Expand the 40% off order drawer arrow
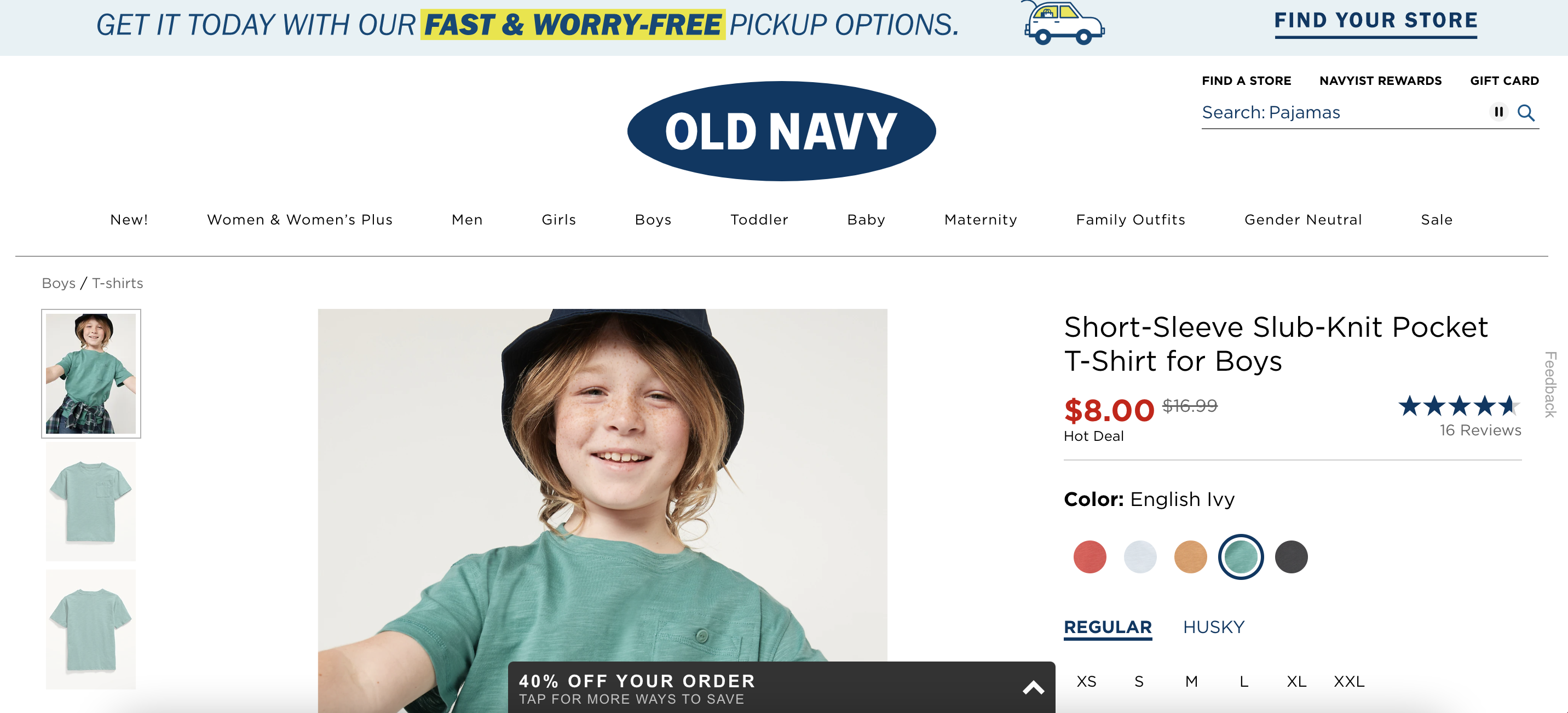Image resolution: width=1568 pixels, height=713 pixels. click(1033, 688)
